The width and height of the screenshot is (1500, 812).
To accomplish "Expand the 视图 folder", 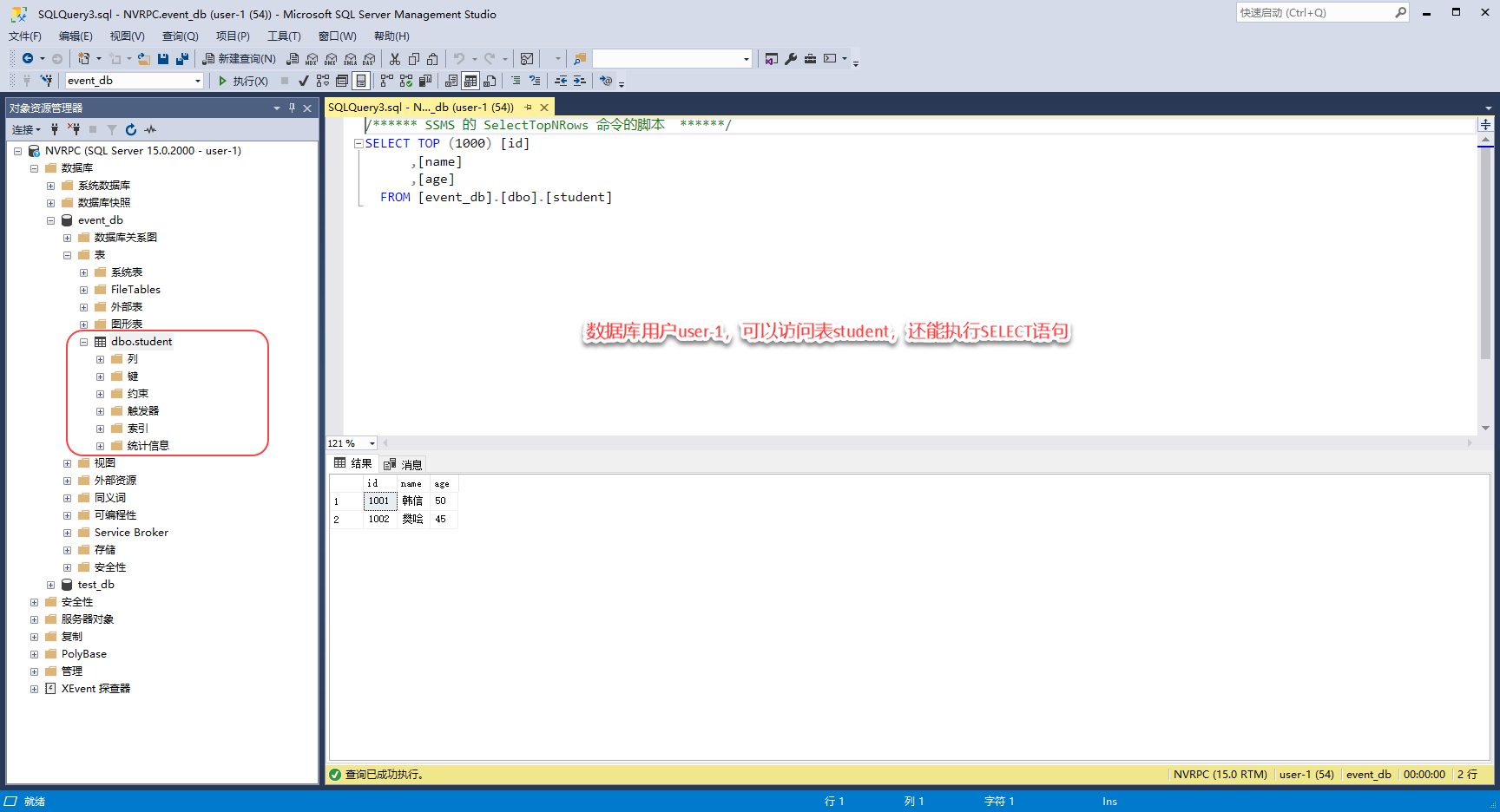I will tap(67, 463).
